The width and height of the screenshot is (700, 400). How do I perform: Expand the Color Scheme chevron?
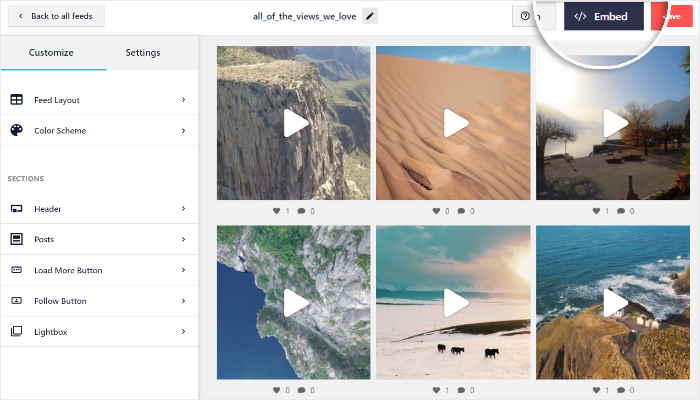tap(183, 130)
